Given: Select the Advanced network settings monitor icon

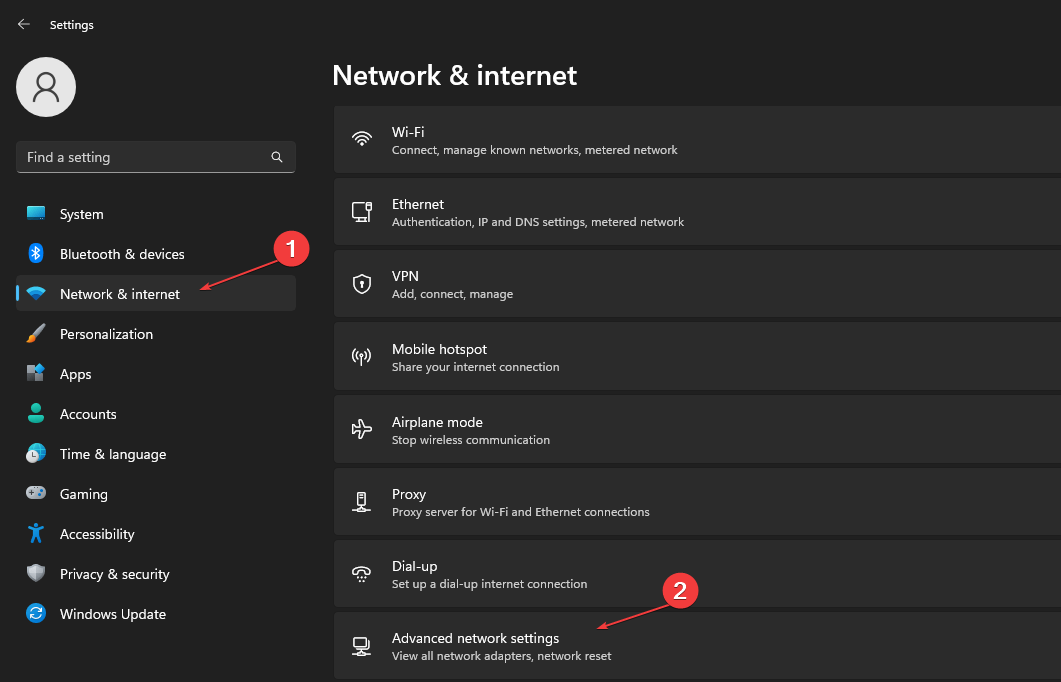Looking at the screenshot, I should pyautogui.click(x=361, y=645).
